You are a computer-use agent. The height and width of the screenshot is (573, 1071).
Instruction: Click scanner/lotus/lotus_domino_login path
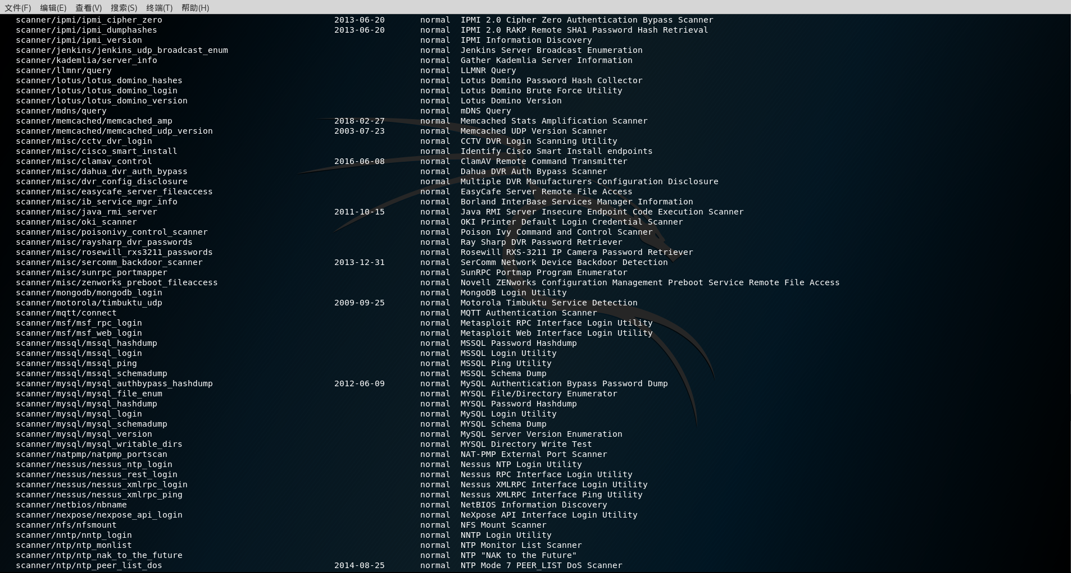96,91
